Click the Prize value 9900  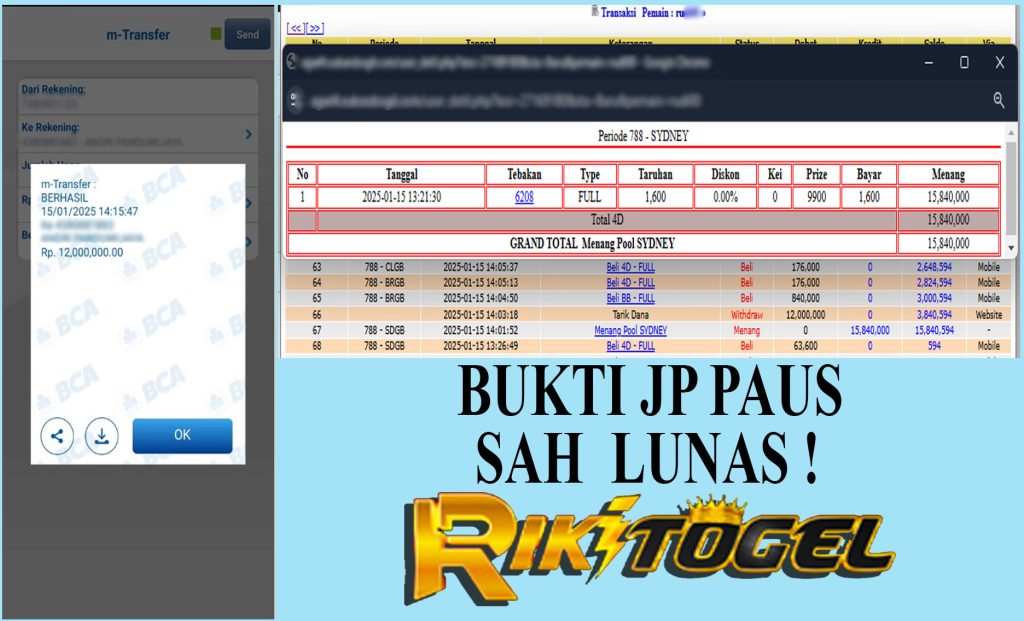pos(816,197)
